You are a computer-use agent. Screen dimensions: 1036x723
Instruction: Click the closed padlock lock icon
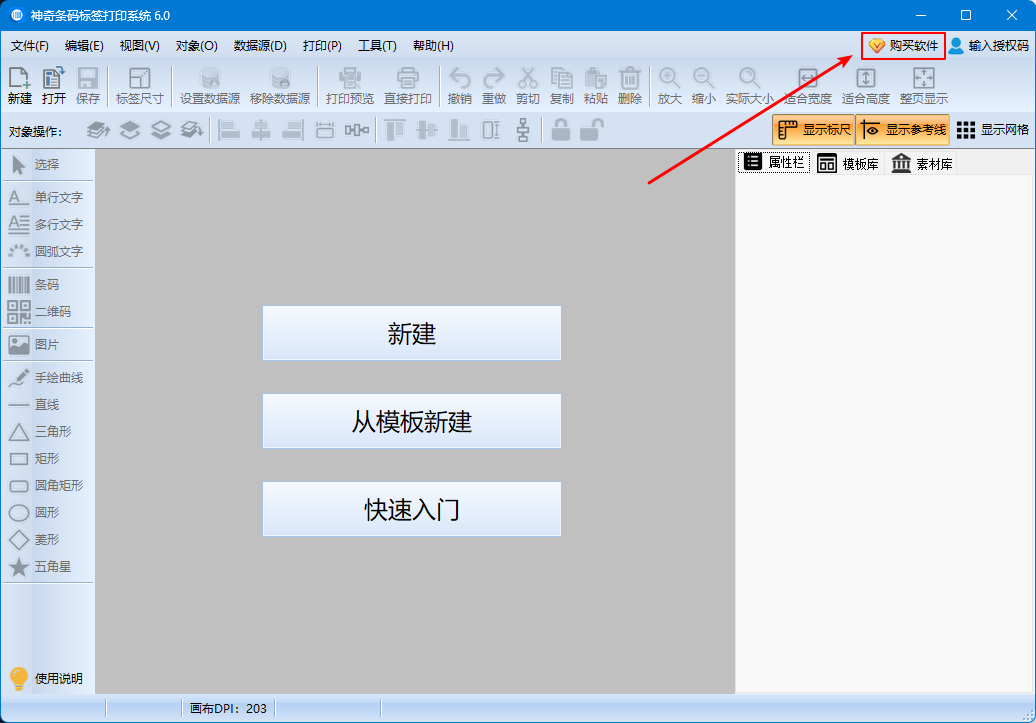(x=560, y=130)
